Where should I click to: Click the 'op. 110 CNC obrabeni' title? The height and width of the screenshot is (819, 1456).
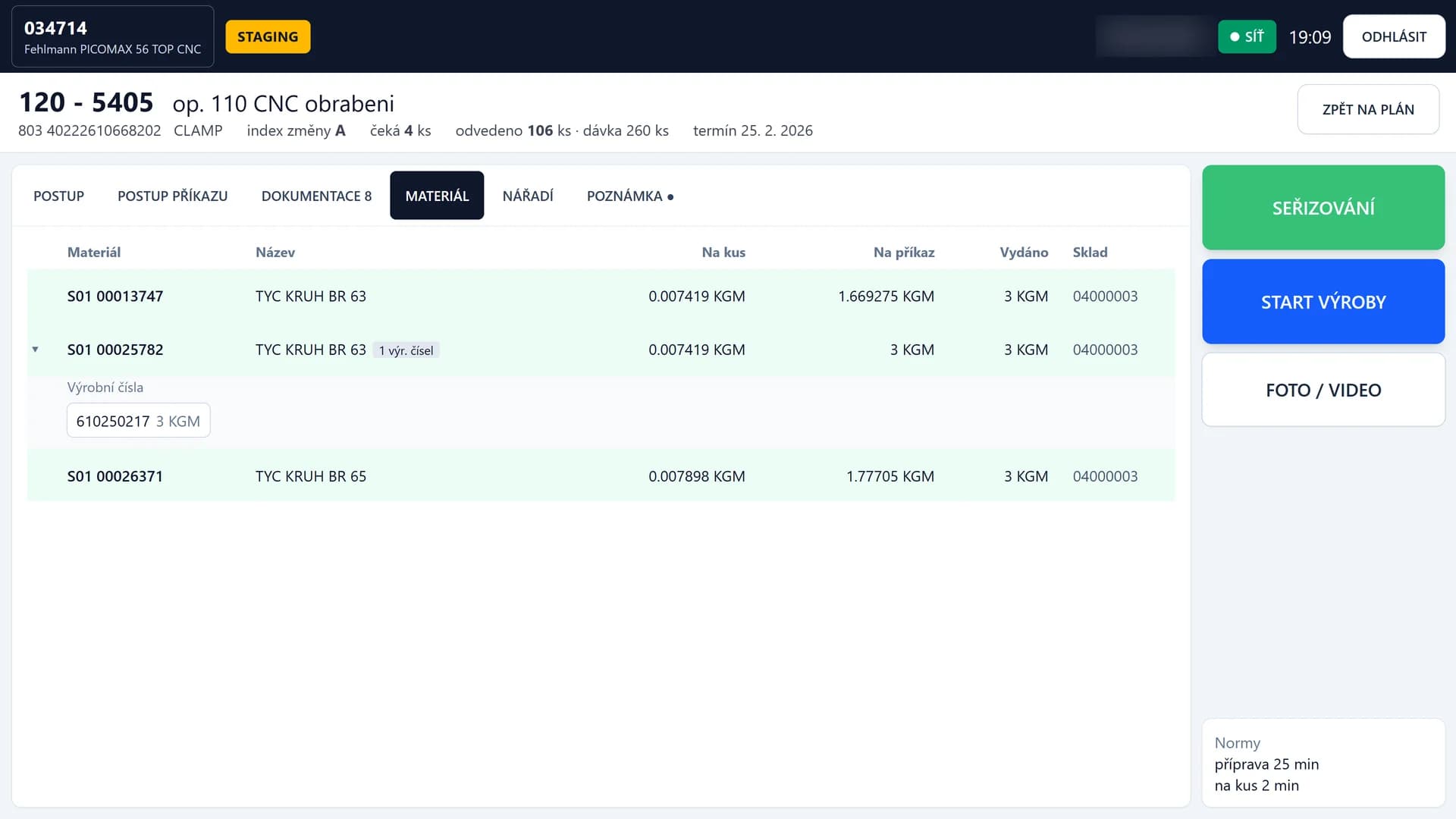(x=284, y=103)
